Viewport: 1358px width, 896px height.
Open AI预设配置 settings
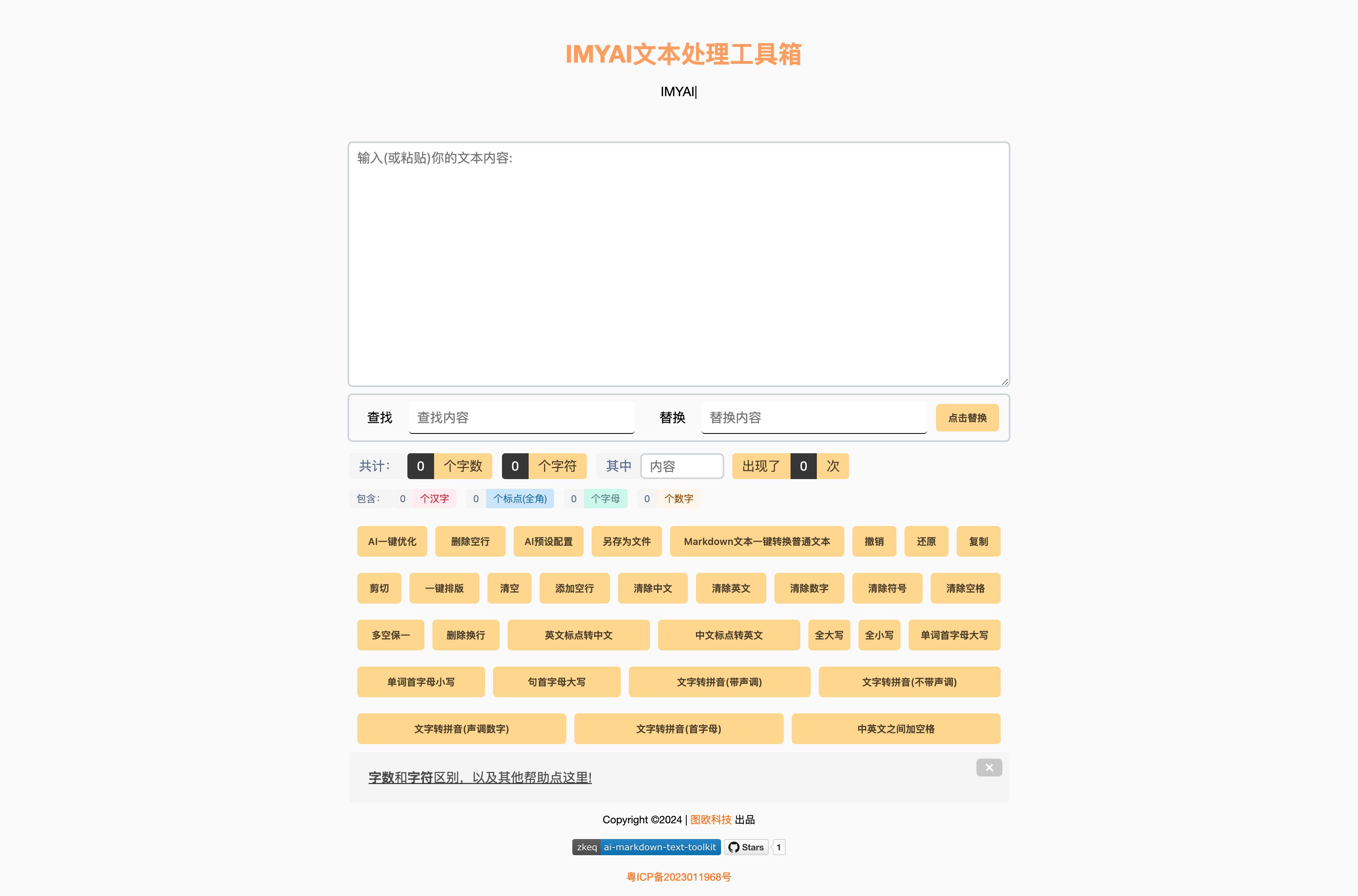[x=548, y=541]
